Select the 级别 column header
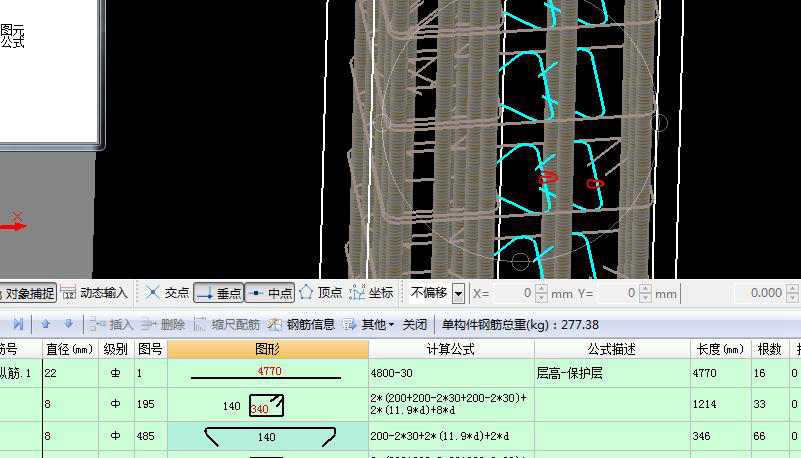The height and width of the screenshot is (458, 801). tap(116, 349)
